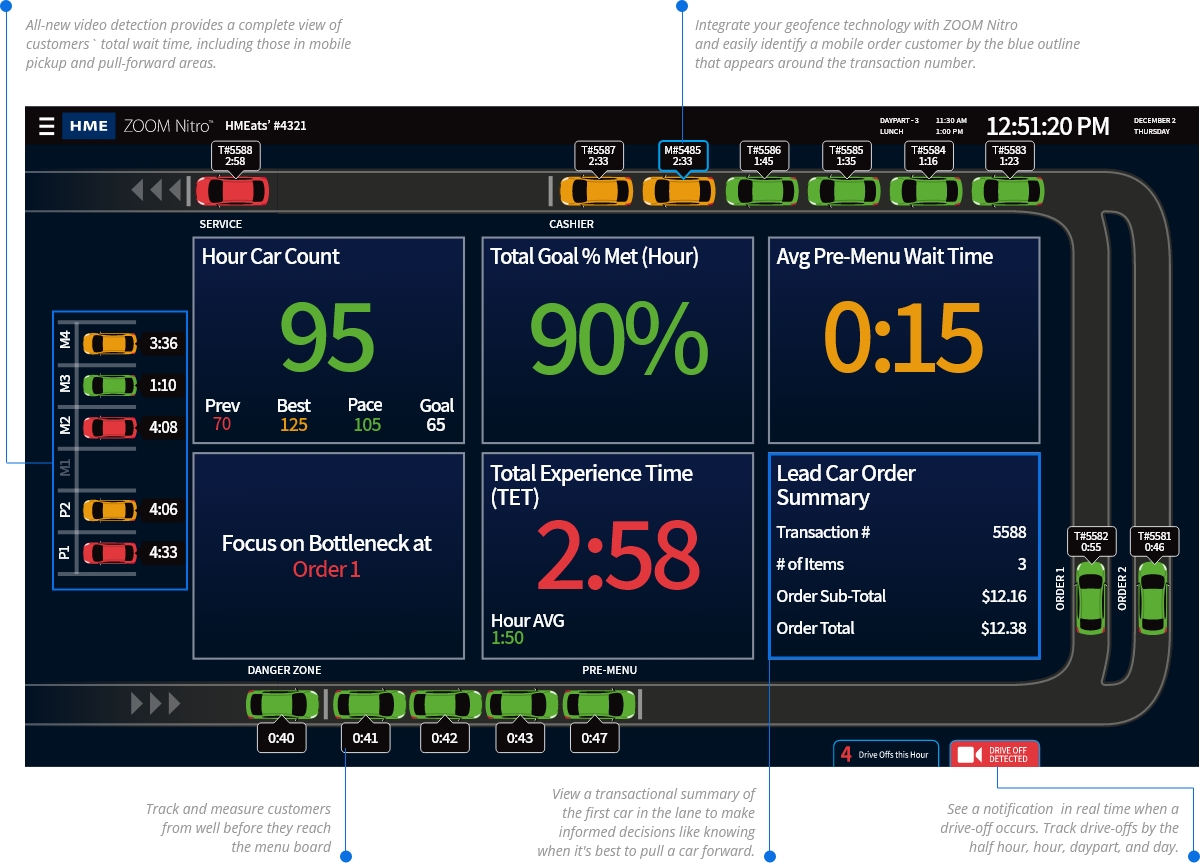Click Best value 125
This screenshot has height=863, width=1200.
[x=293, y=425]
